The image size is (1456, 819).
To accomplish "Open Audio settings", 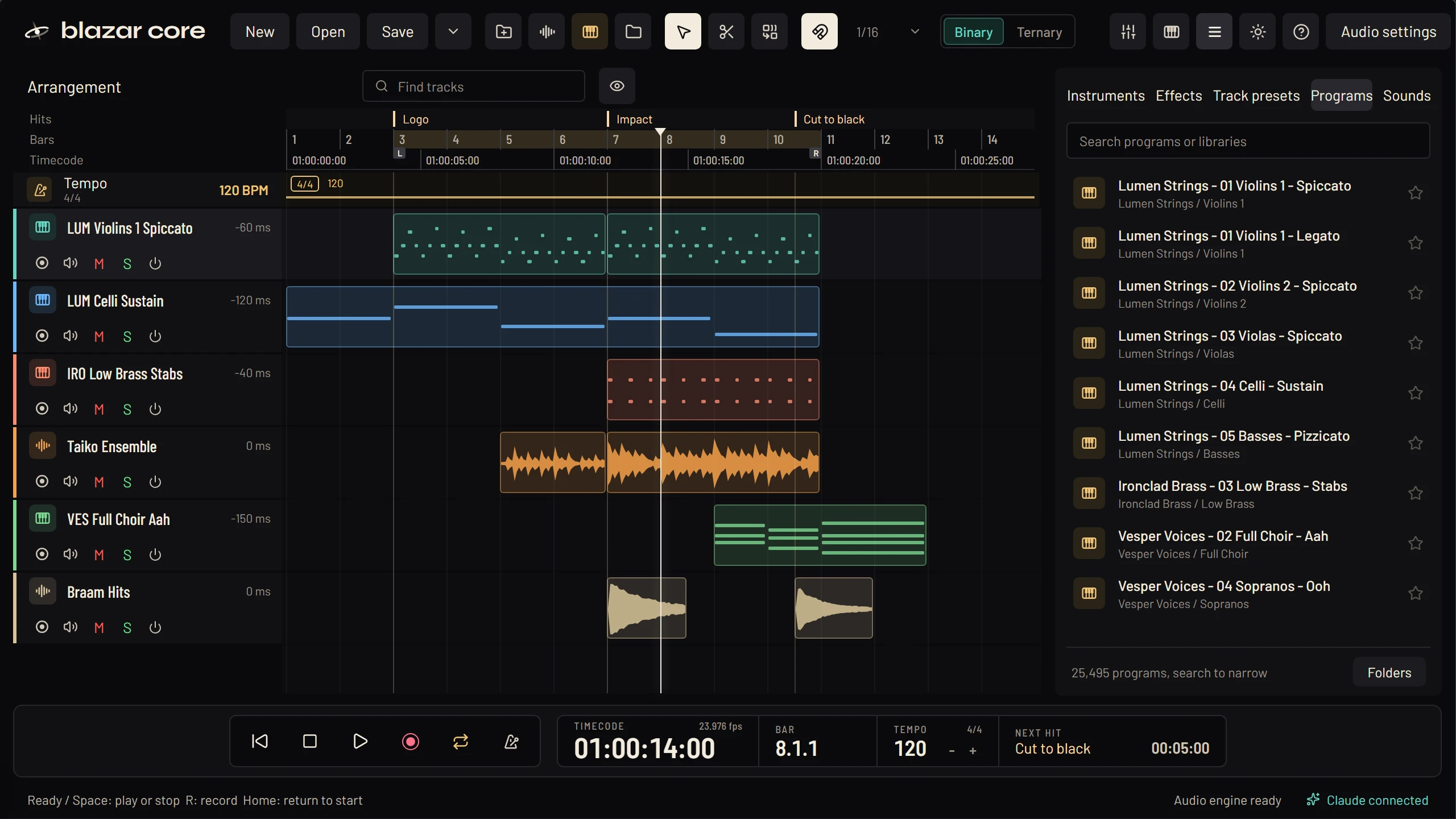I will [x=1388, y=32].
